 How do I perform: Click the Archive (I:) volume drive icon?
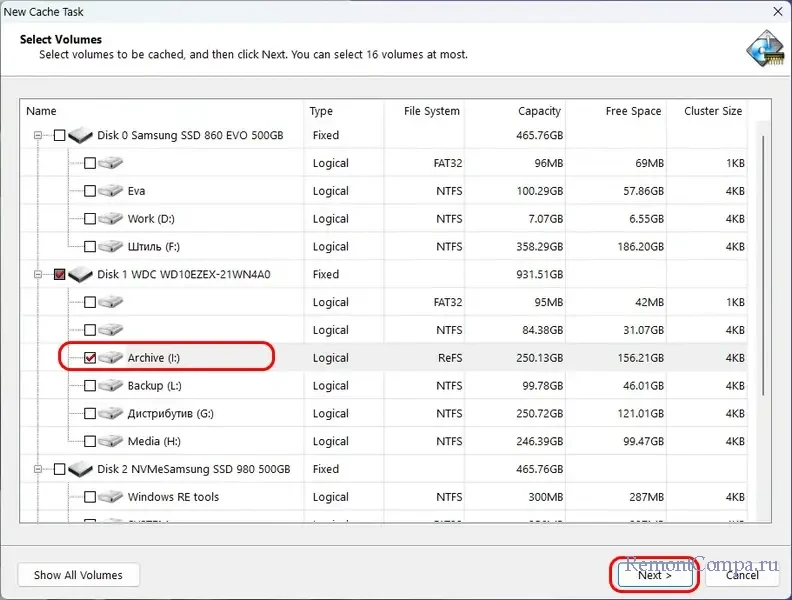click(x=111, y=358)
